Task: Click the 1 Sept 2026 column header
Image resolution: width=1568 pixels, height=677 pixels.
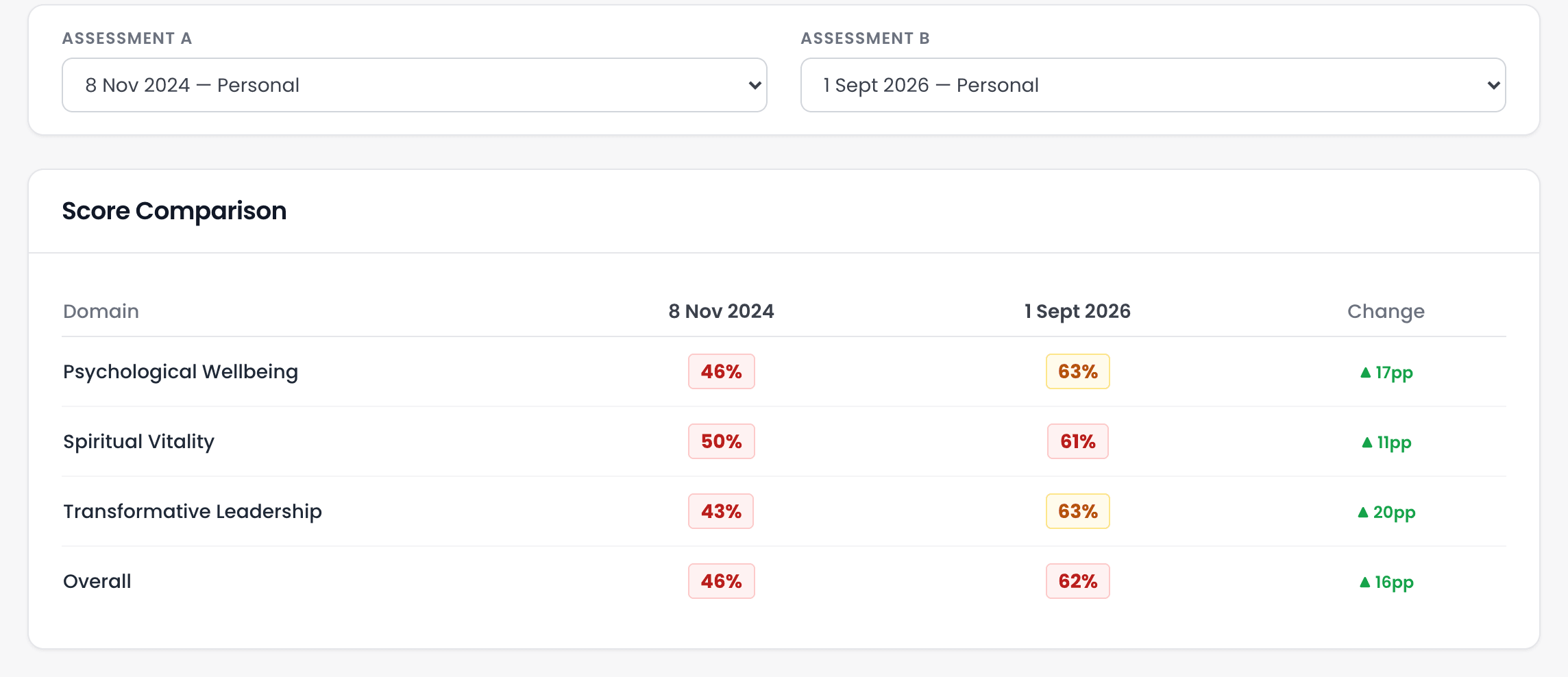Action: coord(1077,311)
